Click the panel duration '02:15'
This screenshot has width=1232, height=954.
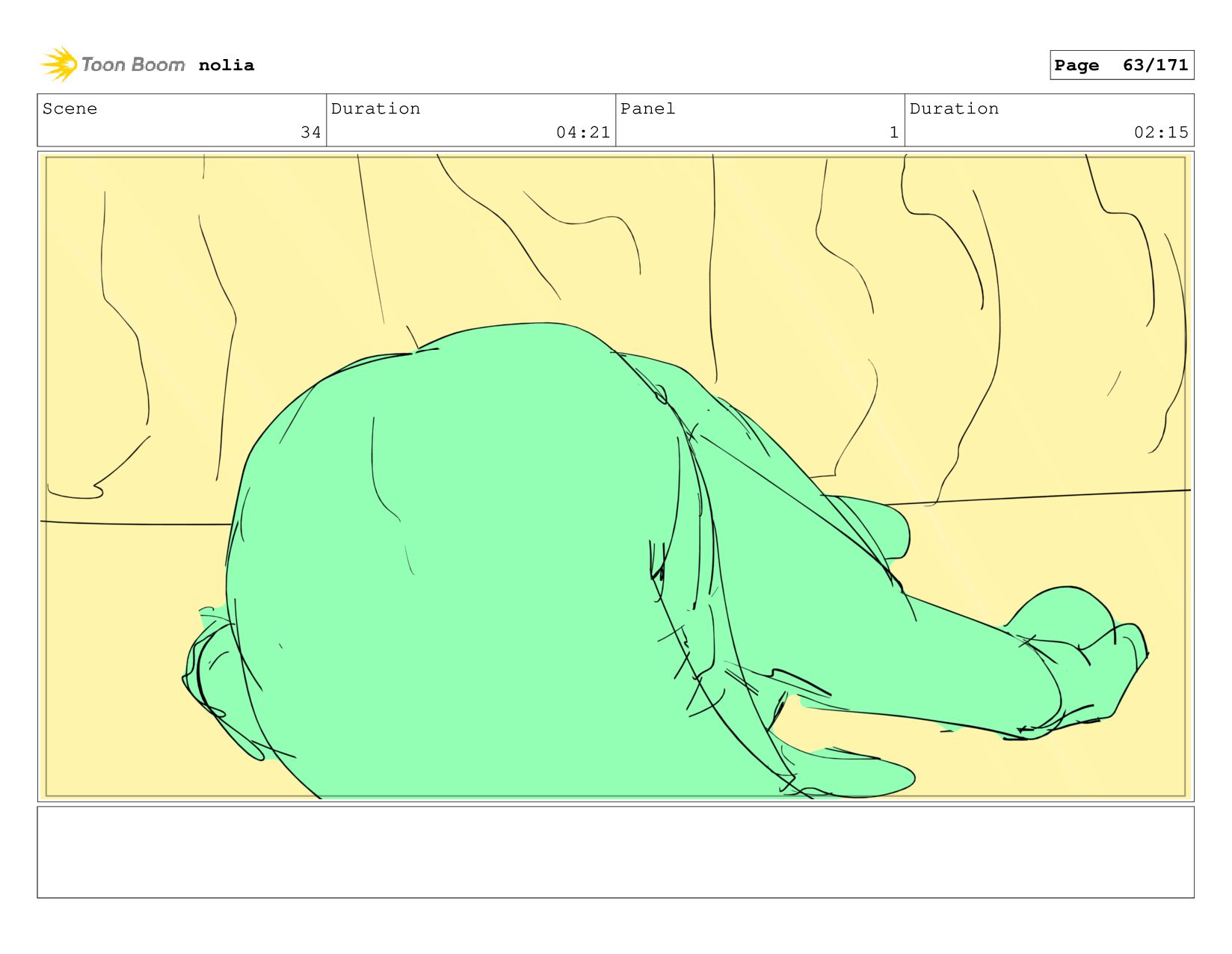(x=1161, y=132)
